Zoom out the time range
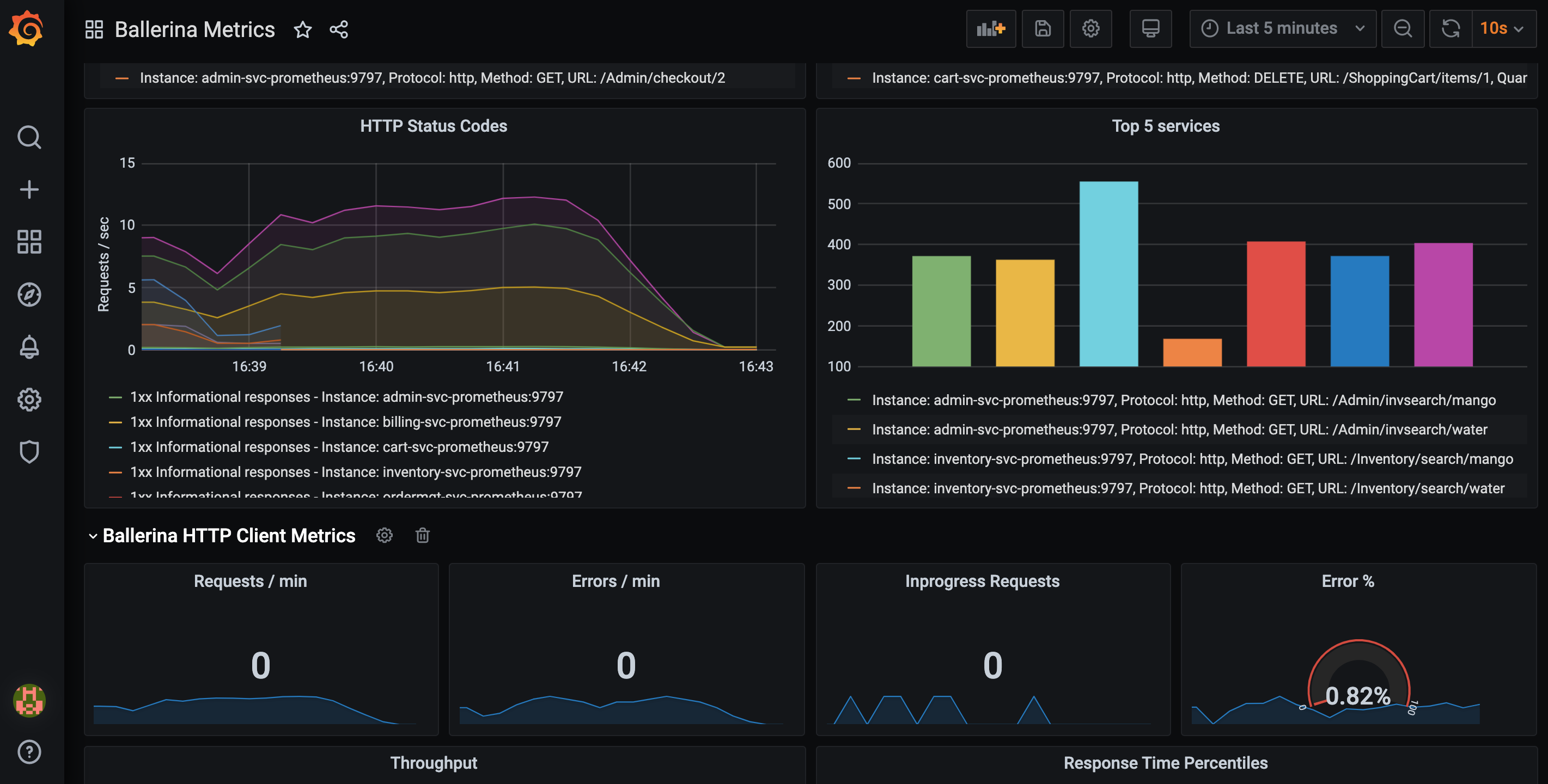Screen dimensions: 1548x784 1403,29
